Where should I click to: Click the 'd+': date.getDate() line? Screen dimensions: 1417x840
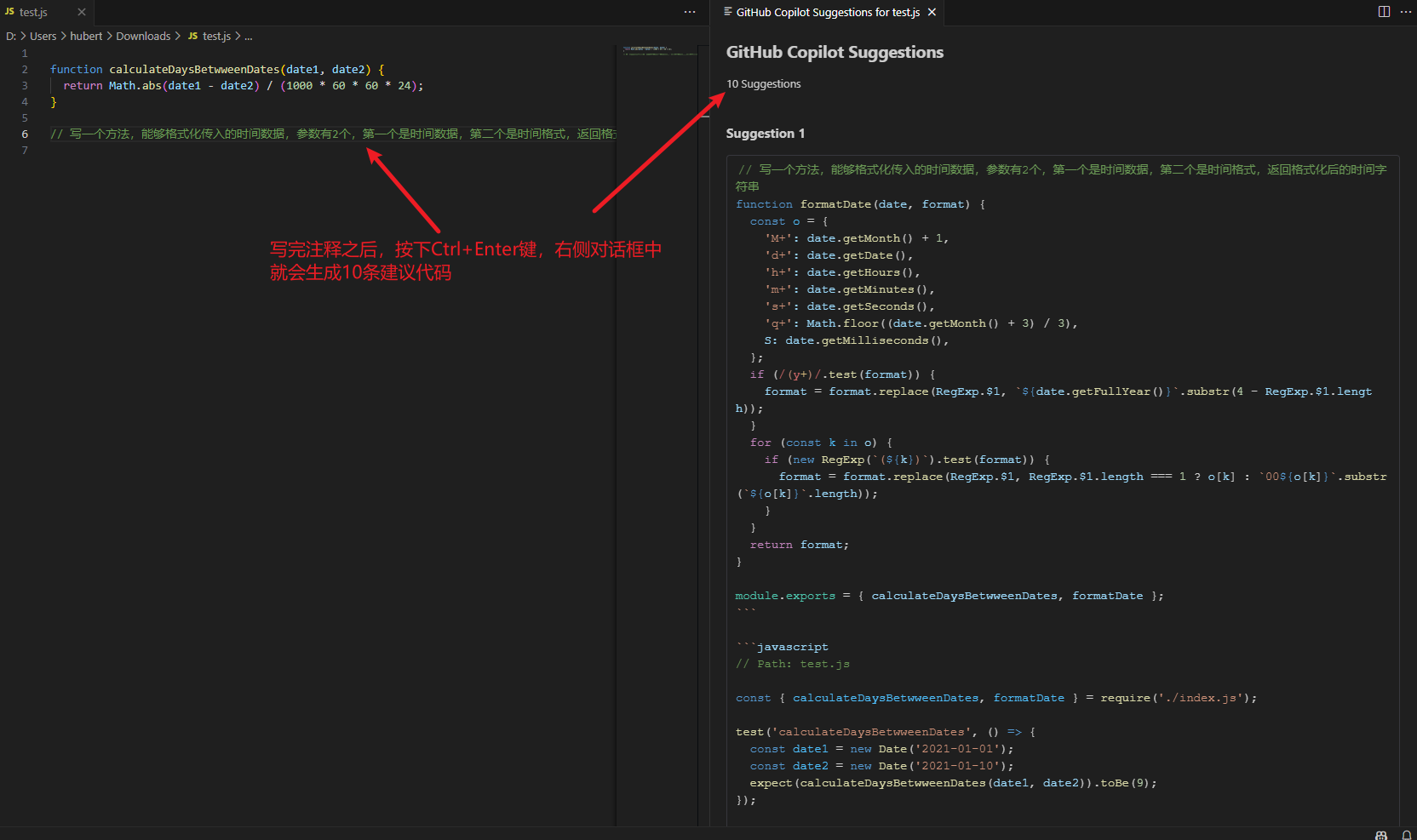click(839, 255)
